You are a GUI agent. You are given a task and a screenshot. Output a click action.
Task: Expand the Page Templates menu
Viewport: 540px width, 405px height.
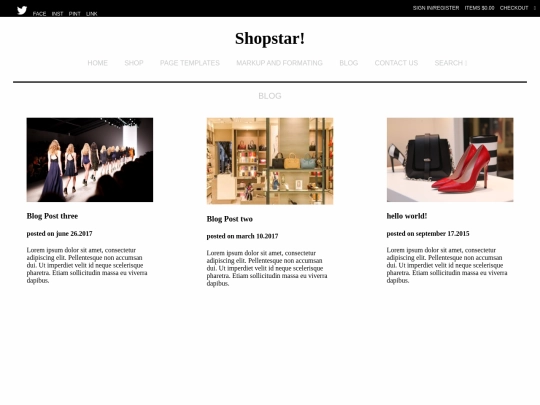tap(190, 63)
